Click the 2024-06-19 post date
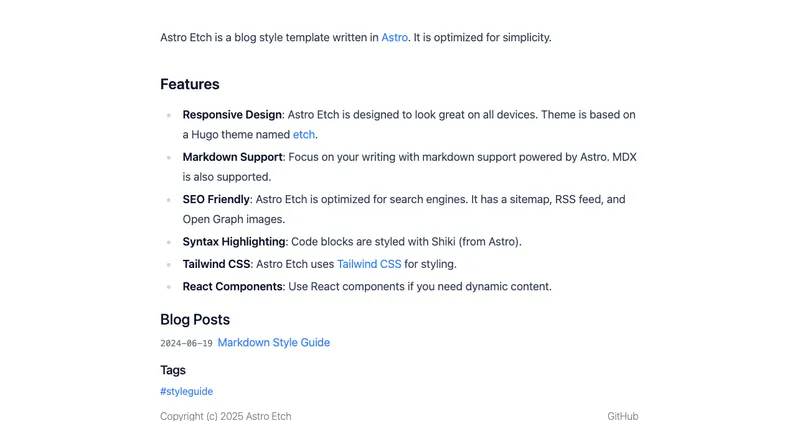Viewport: 800px width, 421px height. point(186,344)
